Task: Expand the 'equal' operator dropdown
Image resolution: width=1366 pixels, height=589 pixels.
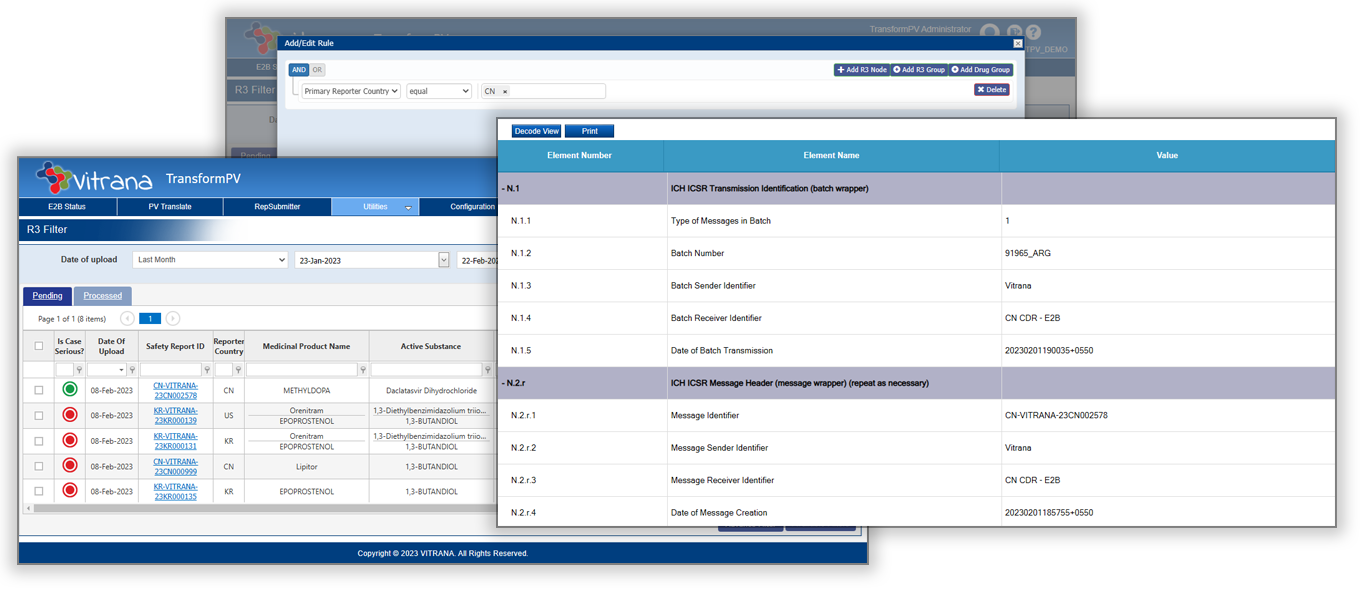Action: (439, 91)
